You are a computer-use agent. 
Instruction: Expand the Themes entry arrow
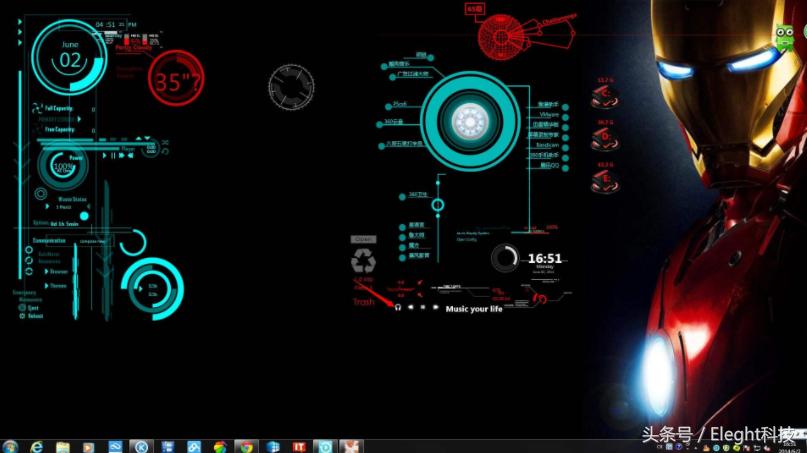[x=46, y=286]
